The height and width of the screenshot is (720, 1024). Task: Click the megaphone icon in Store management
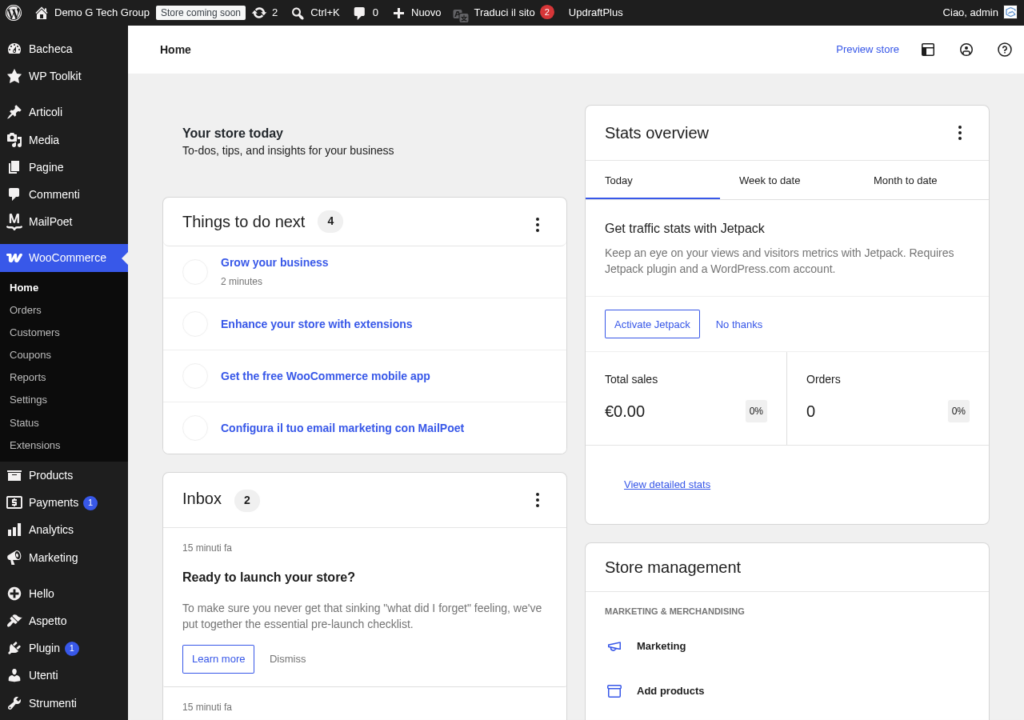pyautogui.click(x=615, y=646)
